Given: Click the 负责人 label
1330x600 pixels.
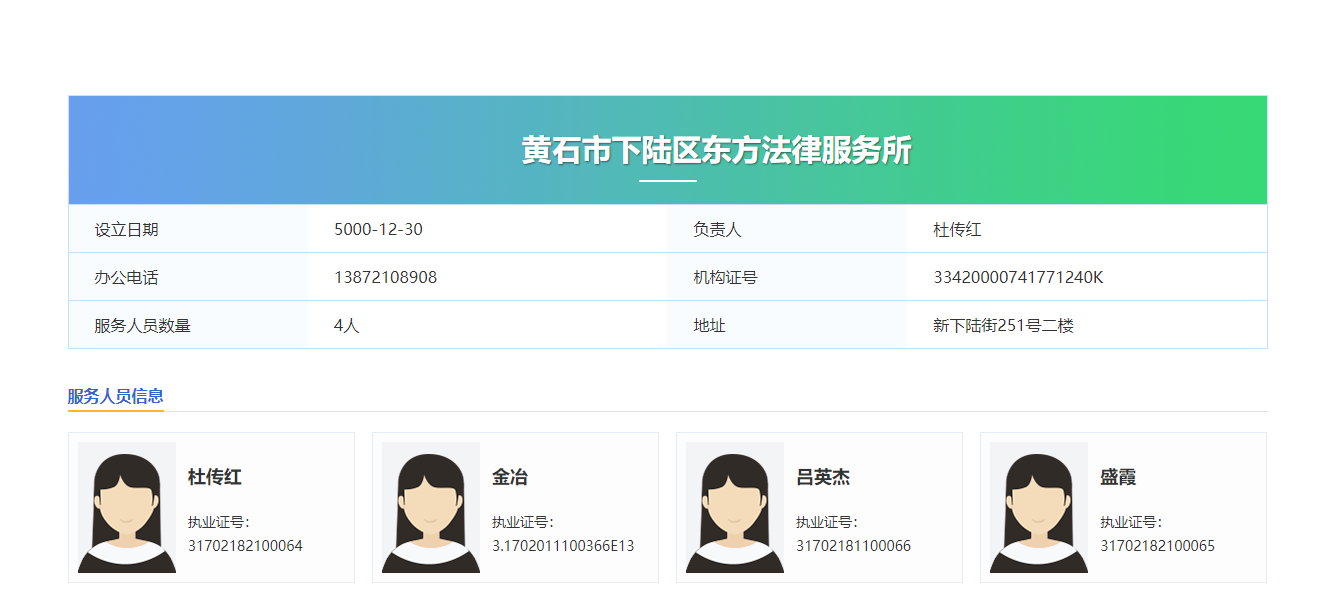Looking at the screenshot, I should click(x=717, y=229).
